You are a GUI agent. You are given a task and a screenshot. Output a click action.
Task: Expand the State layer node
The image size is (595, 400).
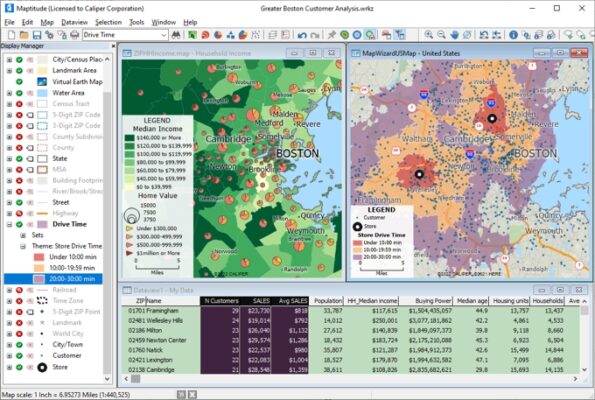[9, 159]
